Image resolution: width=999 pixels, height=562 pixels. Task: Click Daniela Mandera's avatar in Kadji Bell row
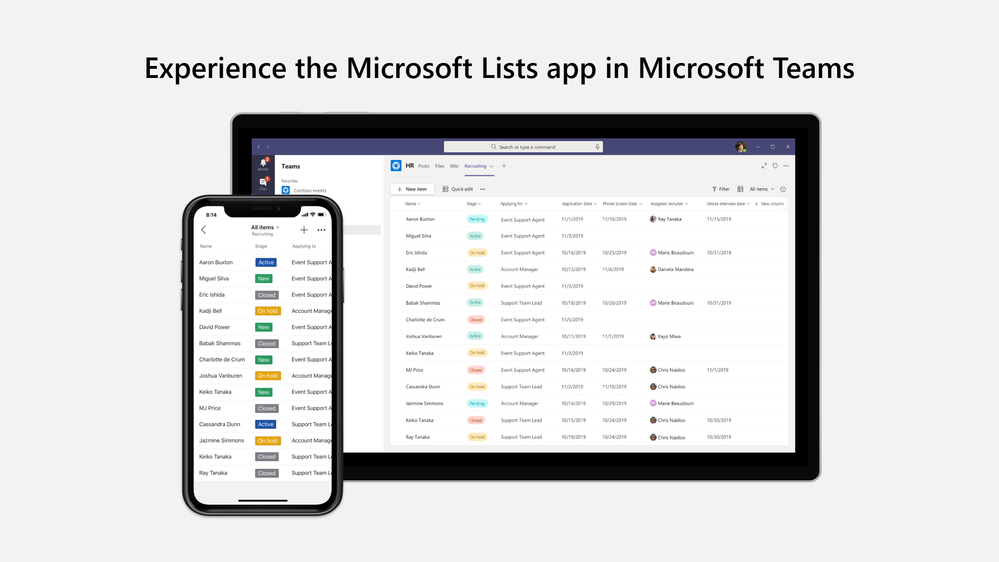[x=653, y=270]
